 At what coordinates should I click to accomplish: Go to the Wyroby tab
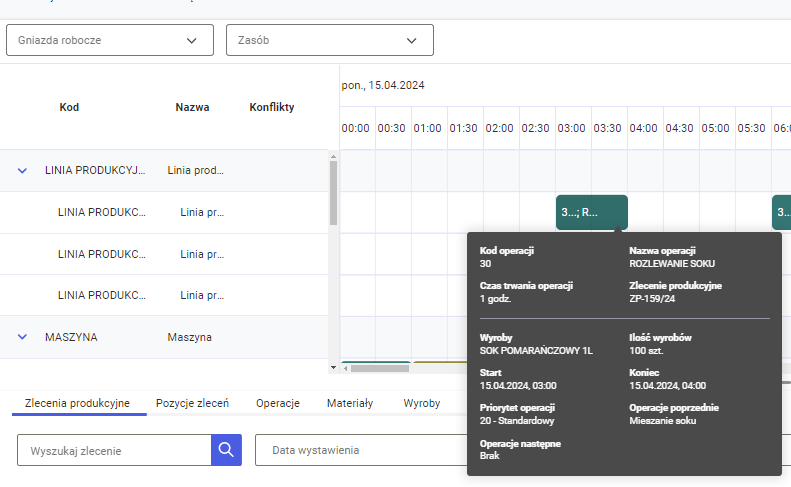421,403
